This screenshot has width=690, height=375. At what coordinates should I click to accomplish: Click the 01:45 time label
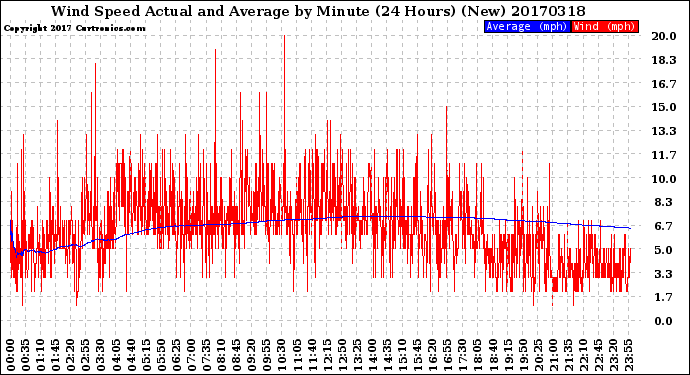[56, 355]
